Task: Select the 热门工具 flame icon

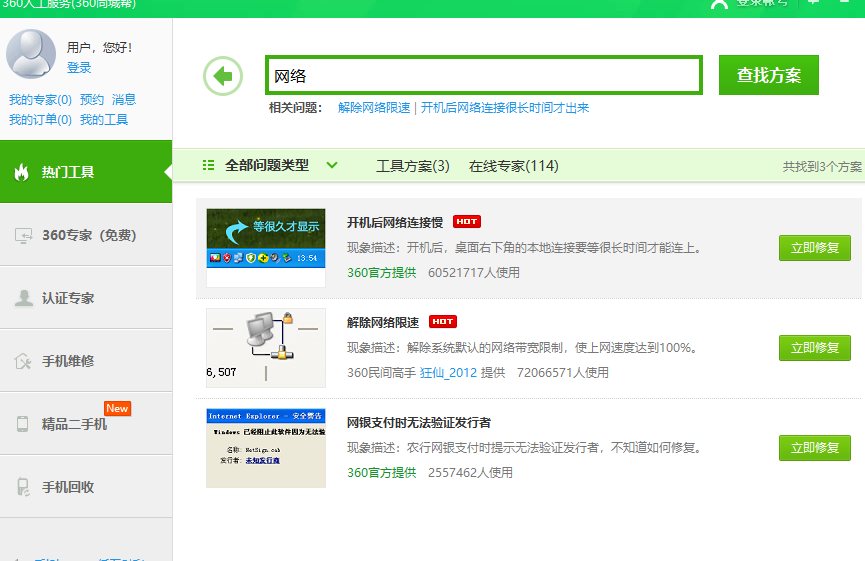Action: (x=22, y=172)
